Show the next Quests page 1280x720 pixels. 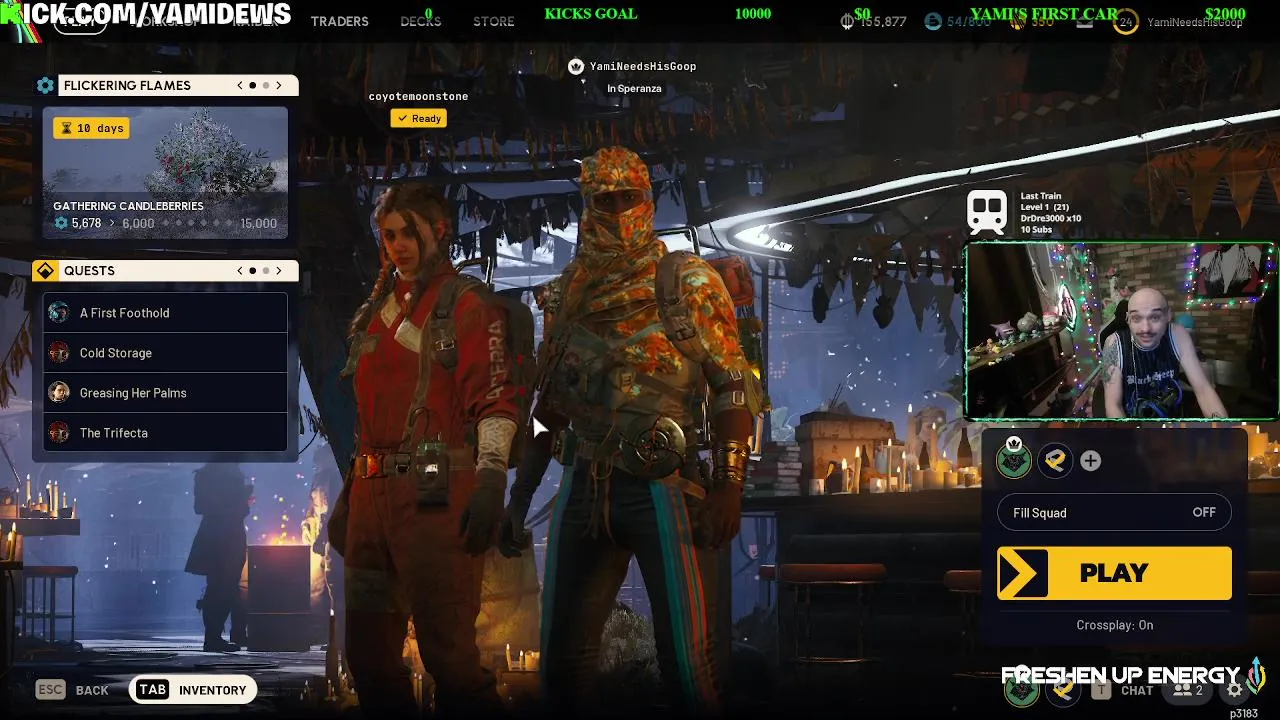pos(279,271)
